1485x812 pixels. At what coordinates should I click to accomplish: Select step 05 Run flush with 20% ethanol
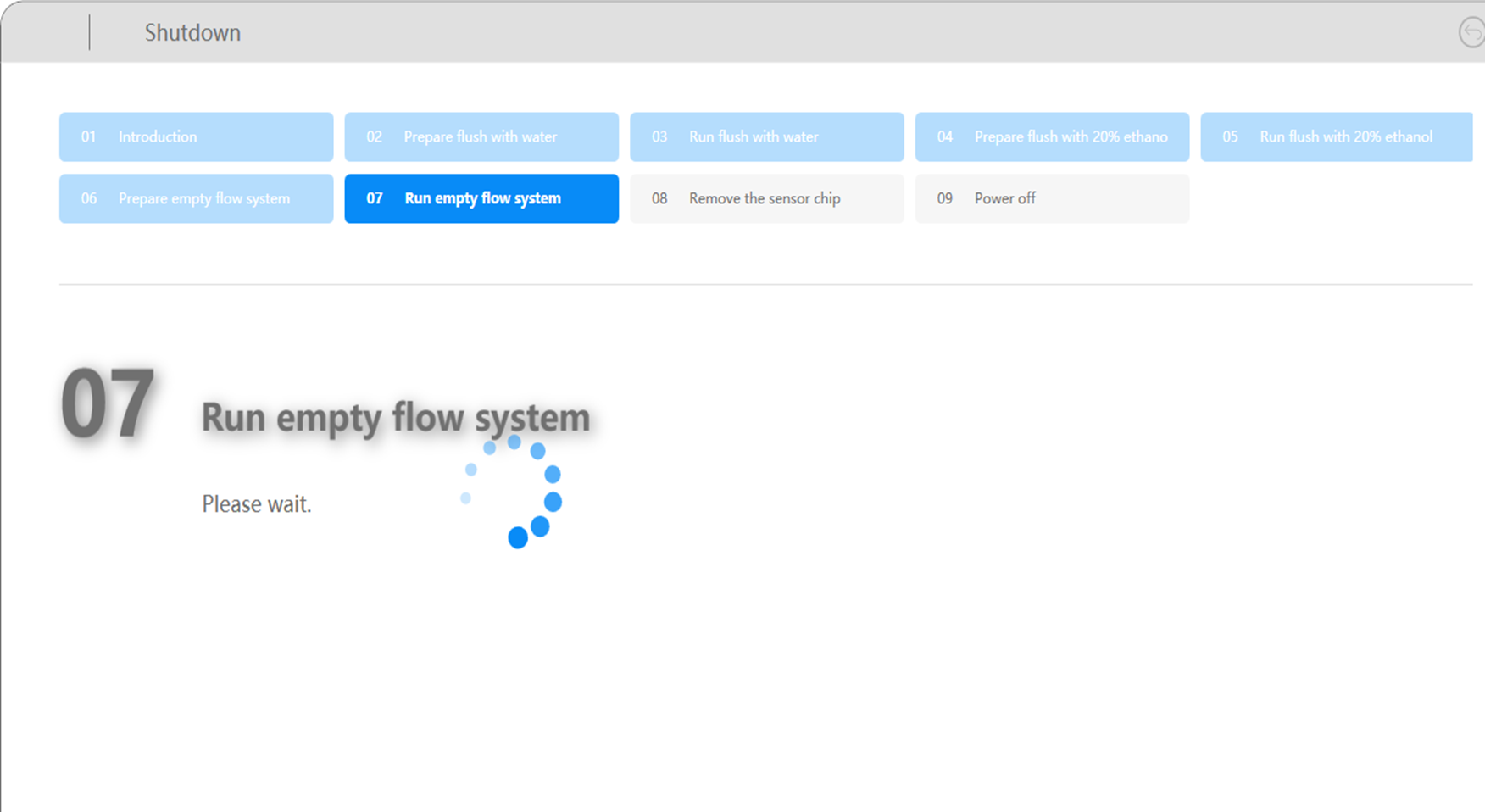(1337, 137)
